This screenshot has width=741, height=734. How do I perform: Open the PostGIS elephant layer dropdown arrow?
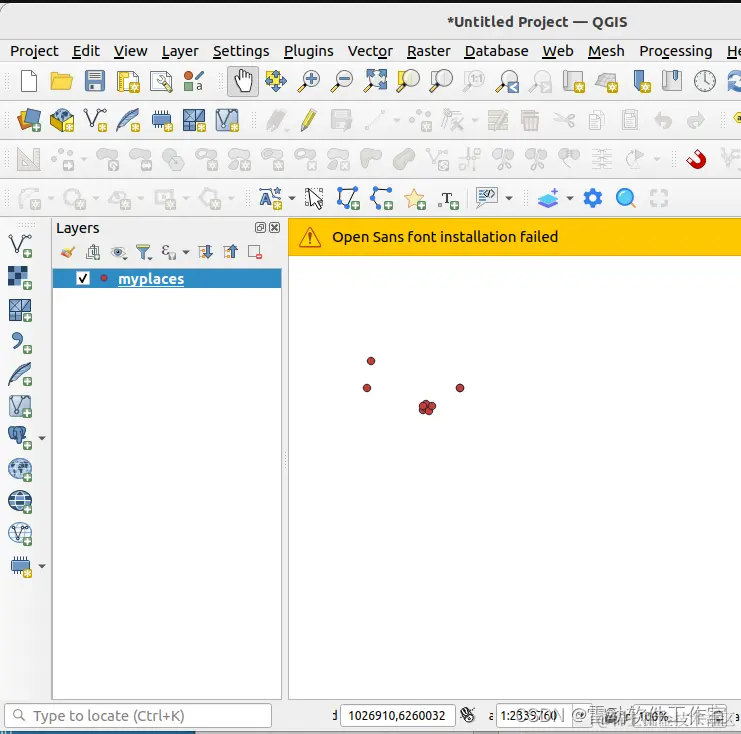coord(42,438)
